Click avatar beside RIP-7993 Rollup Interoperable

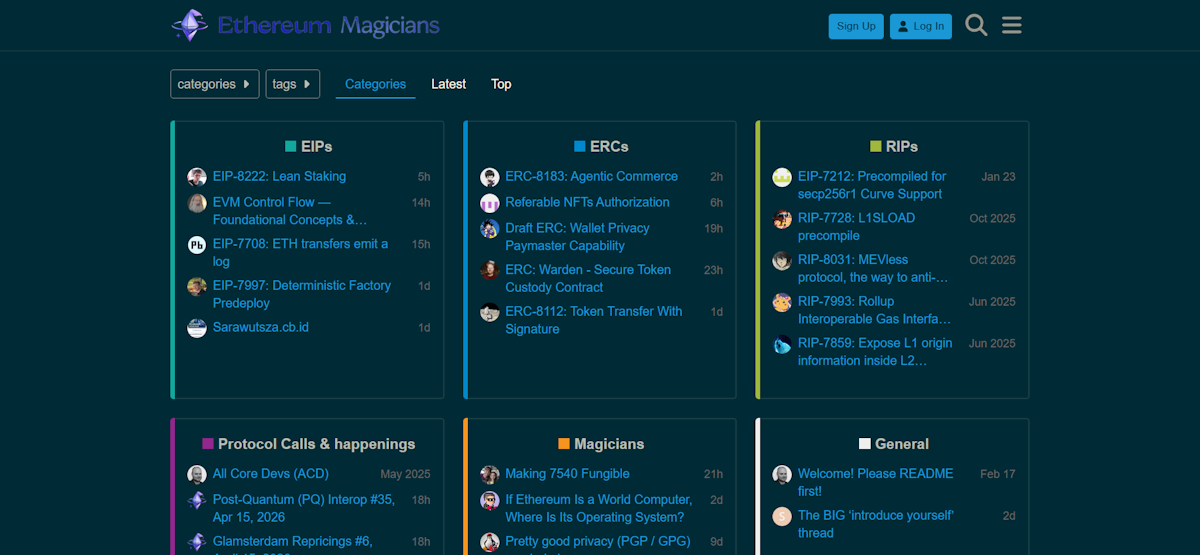782,303
